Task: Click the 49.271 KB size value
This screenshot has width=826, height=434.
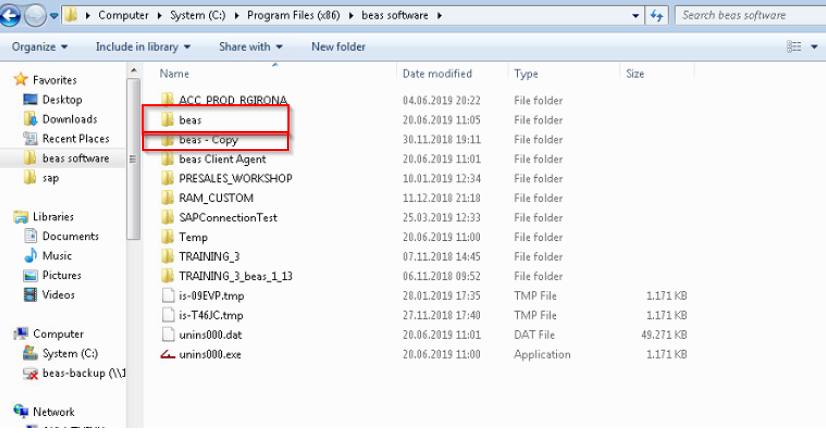Action: click(x=664, y=334)
